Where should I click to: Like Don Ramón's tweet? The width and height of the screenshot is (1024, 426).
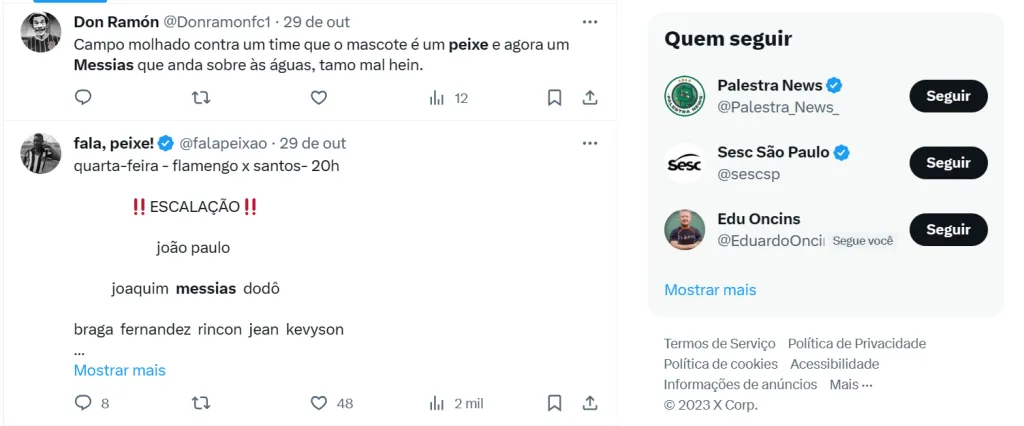(x=319, y=97)
